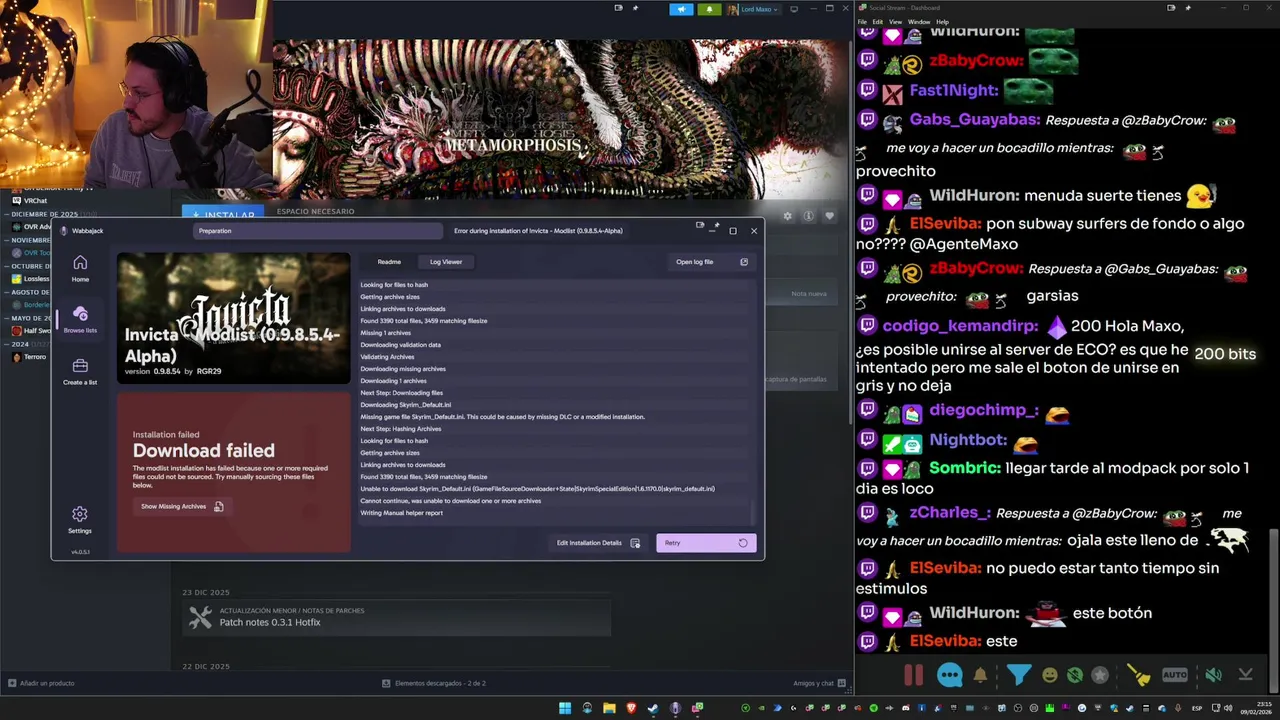1280x720 pixels.
Task: Open Lord Maxo account dropdown in Steam
Action: (x=754, y=9)
